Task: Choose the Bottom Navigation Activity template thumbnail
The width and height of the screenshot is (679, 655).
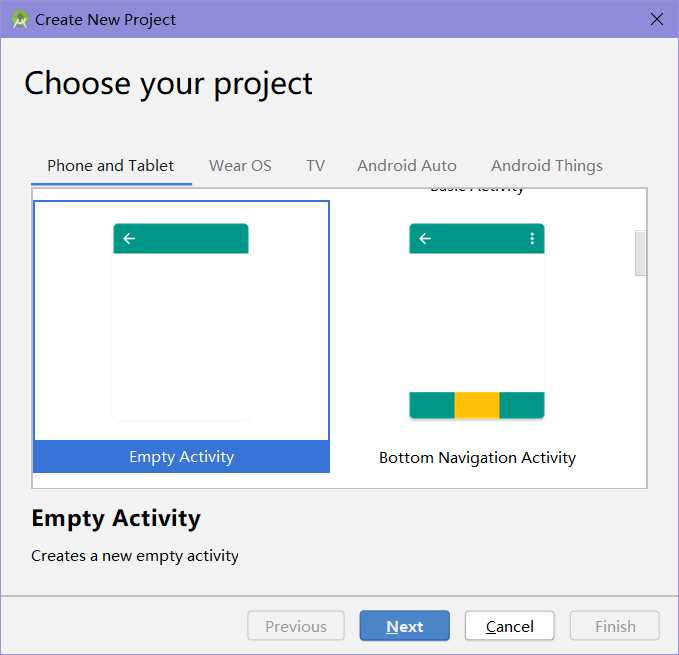Action: [477, 321]
